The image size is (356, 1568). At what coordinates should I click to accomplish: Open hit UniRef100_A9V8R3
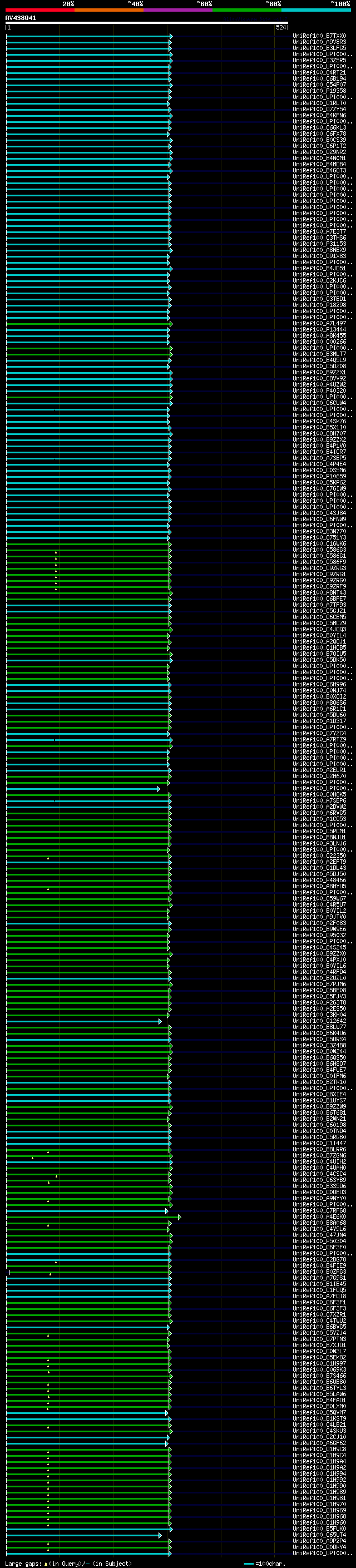point(319,42)
